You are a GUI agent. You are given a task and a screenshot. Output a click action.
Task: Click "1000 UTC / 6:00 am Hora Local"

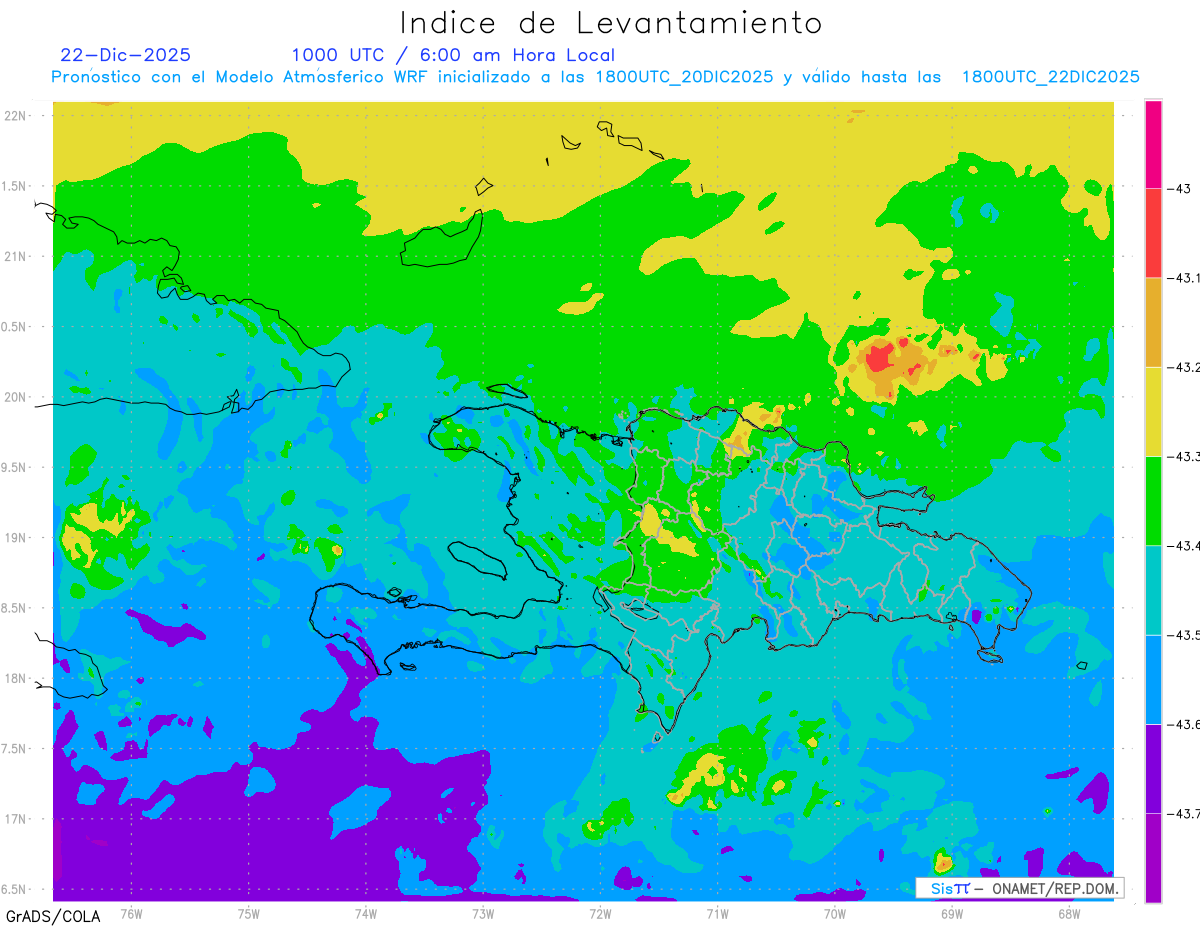tap(453, 55)
